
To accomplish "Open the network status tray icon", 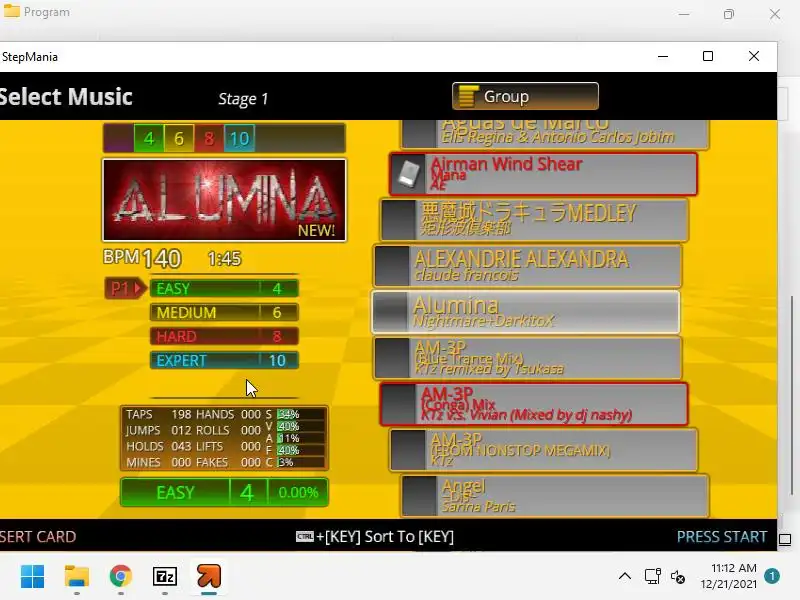I will click(x=653, y=577).
